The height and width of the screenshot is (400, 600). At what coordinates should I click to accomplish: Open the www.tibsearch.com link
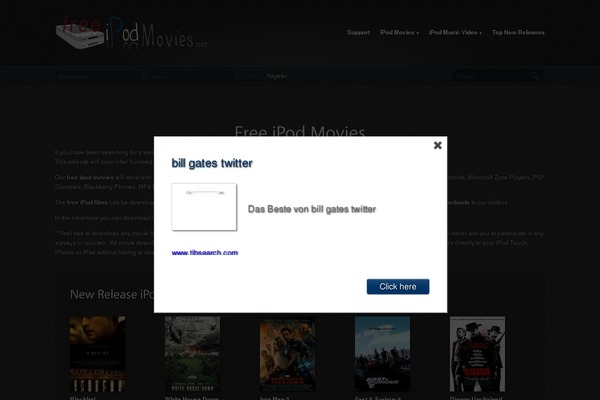pyautogui.click(x=205, y=253)
